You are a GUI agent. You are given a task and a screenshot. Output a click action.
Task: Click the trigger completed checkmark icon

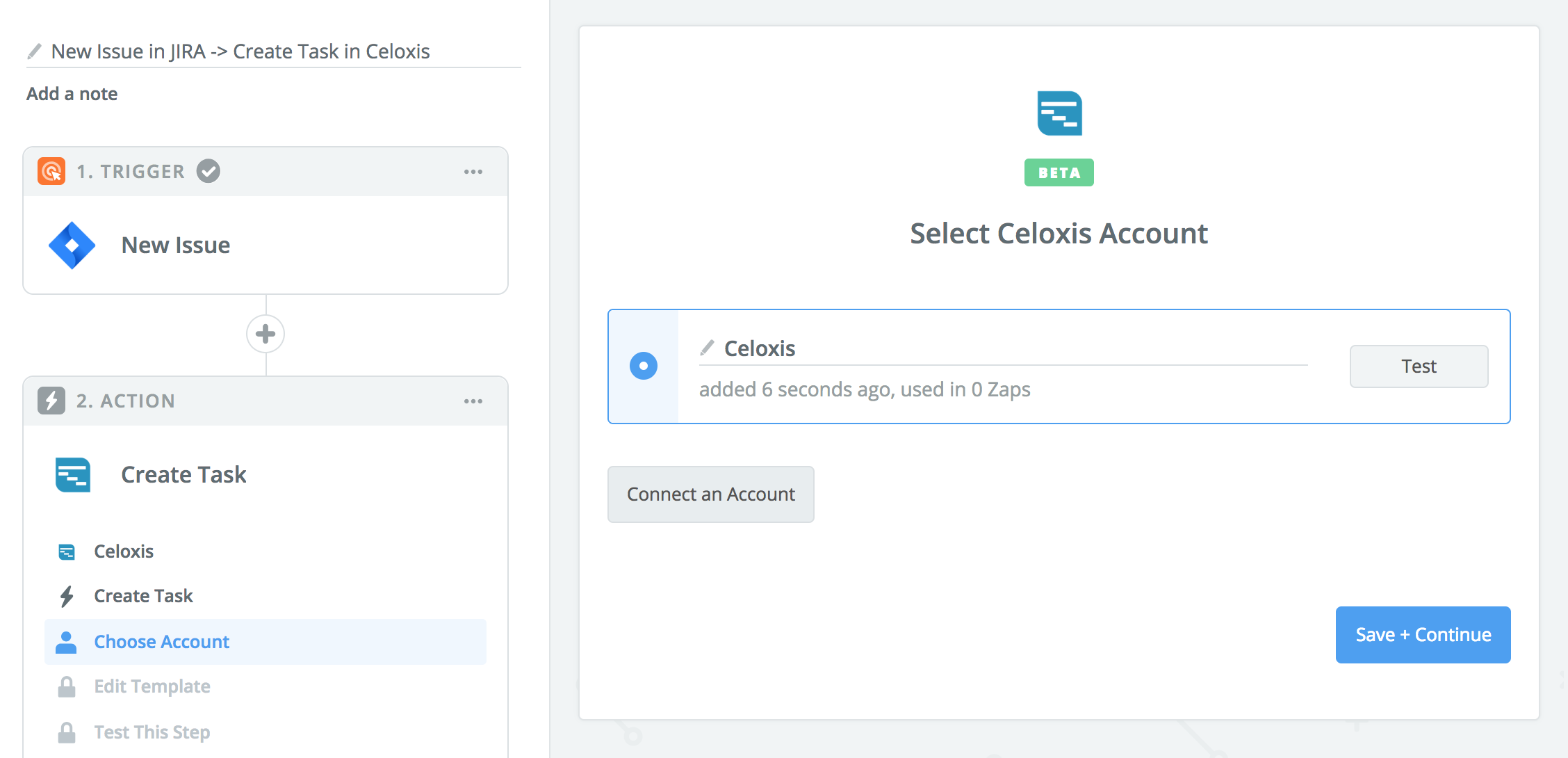[208, 171]
